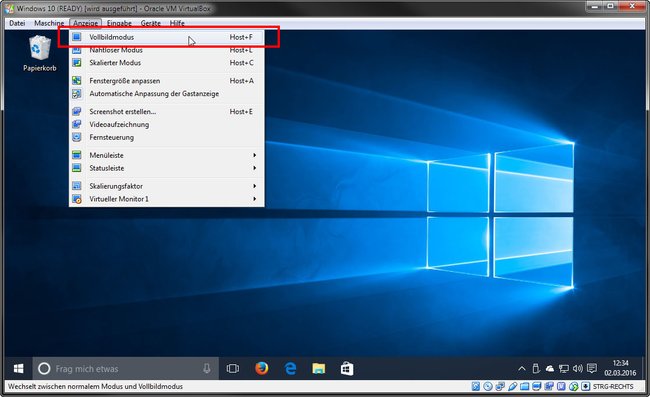Toggle the guest volume speaker icon
Image resolution: width=650 pixels, height=397 pixels.
pyautogui.click(x=577, y=368)
